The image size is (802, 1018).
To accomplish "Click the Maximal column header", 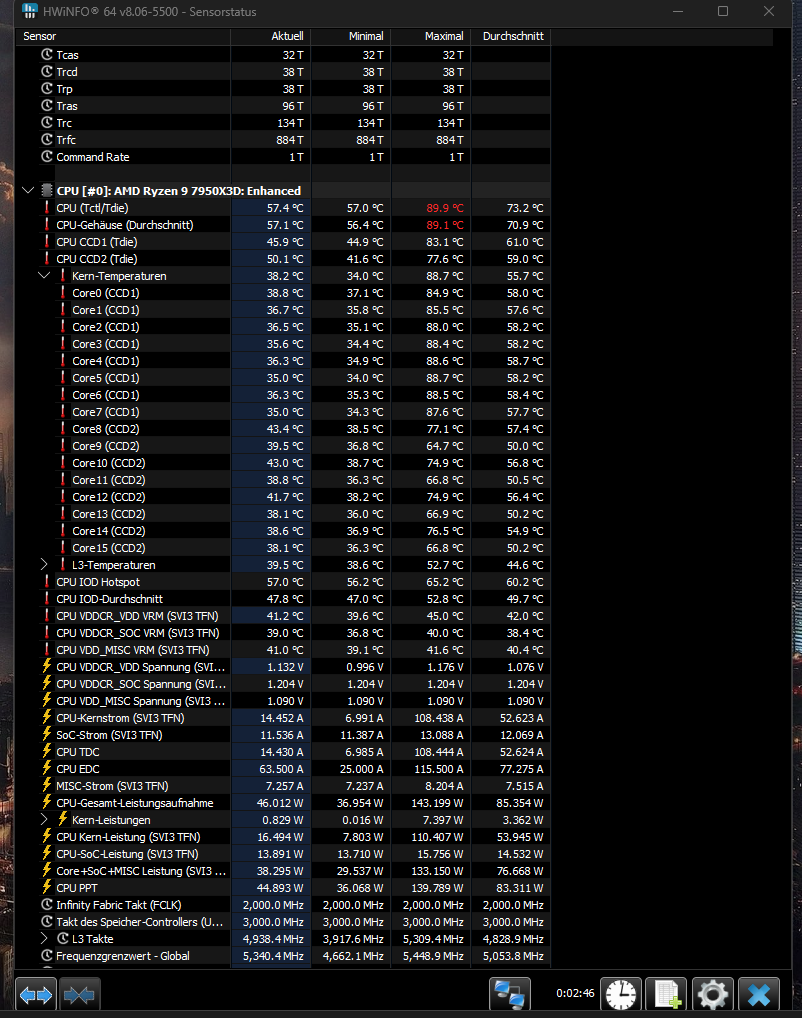I will [431, 36].
